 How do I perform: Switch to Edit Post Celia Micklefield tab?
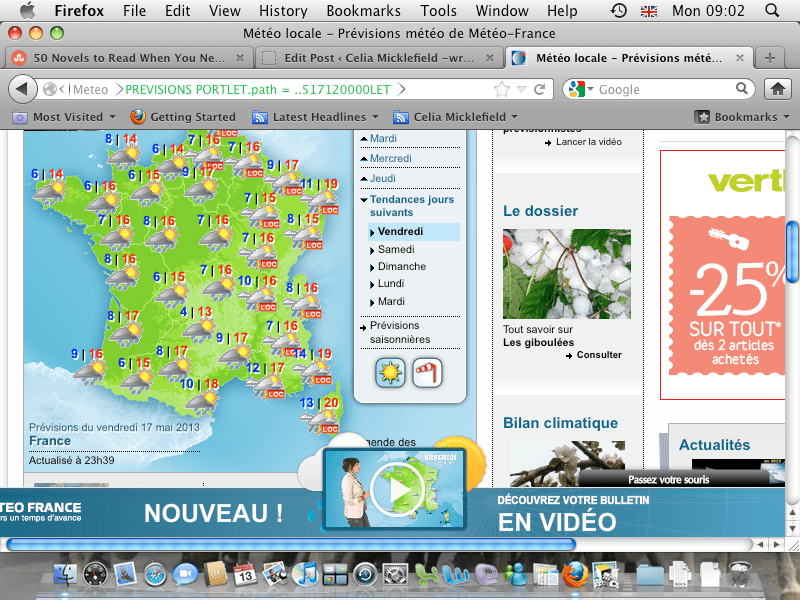pos(378,58)
